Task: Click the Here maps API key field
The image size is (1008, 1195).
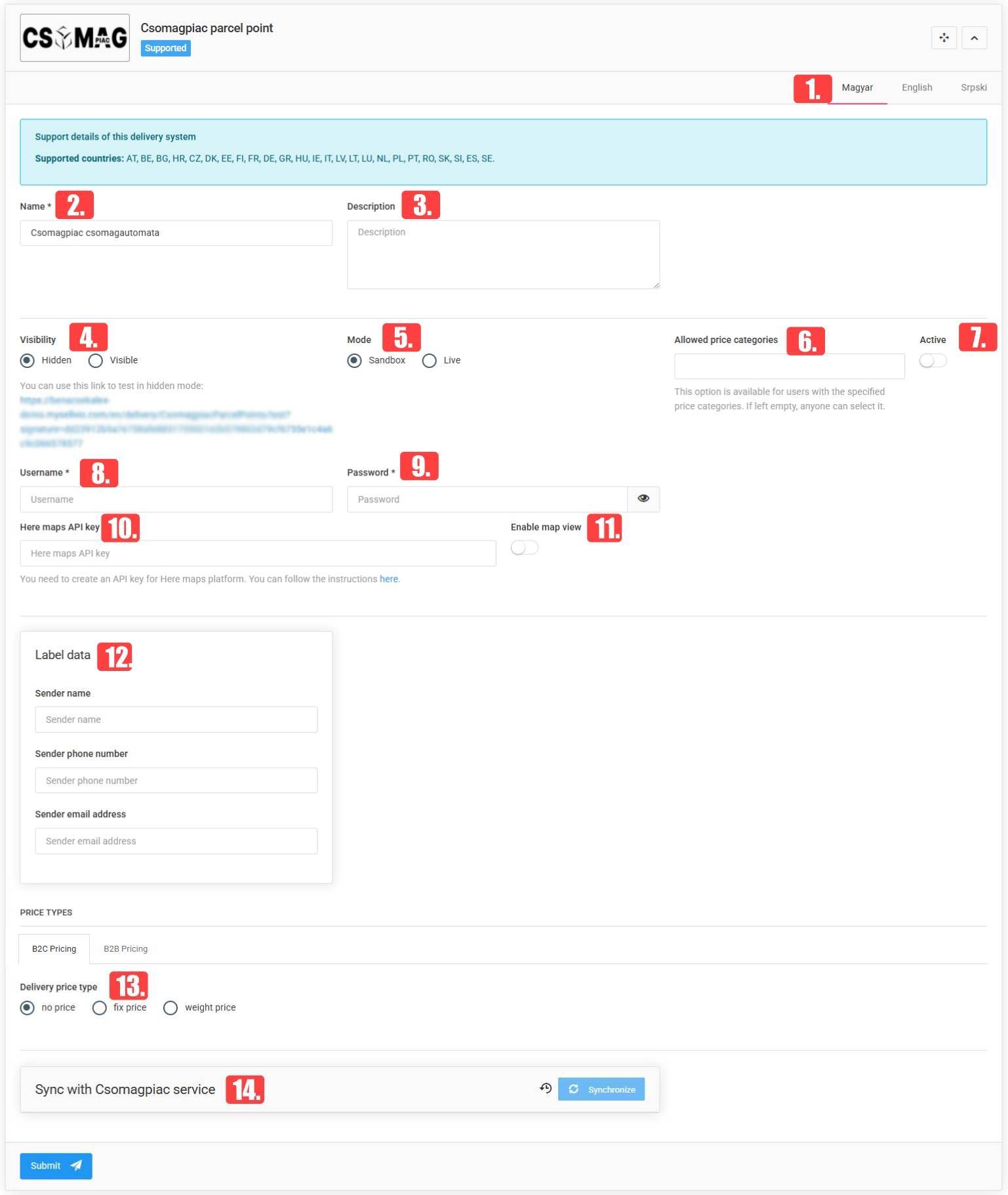Action: tap(258, 554)
